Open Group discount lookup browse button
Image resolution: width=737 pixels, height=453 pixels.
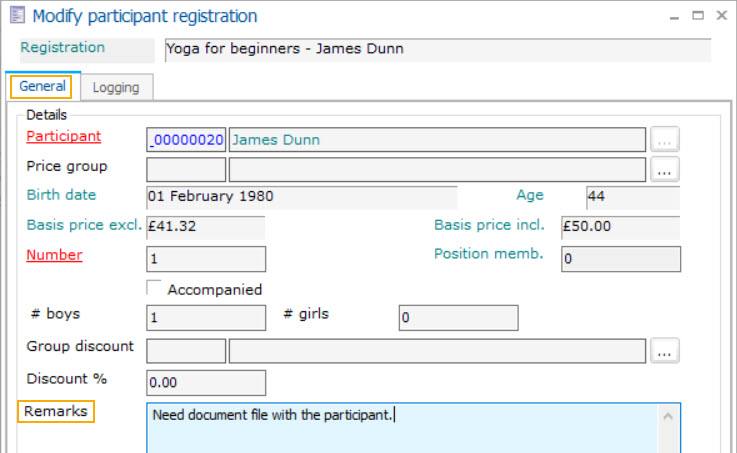click(x=665, y=350)
